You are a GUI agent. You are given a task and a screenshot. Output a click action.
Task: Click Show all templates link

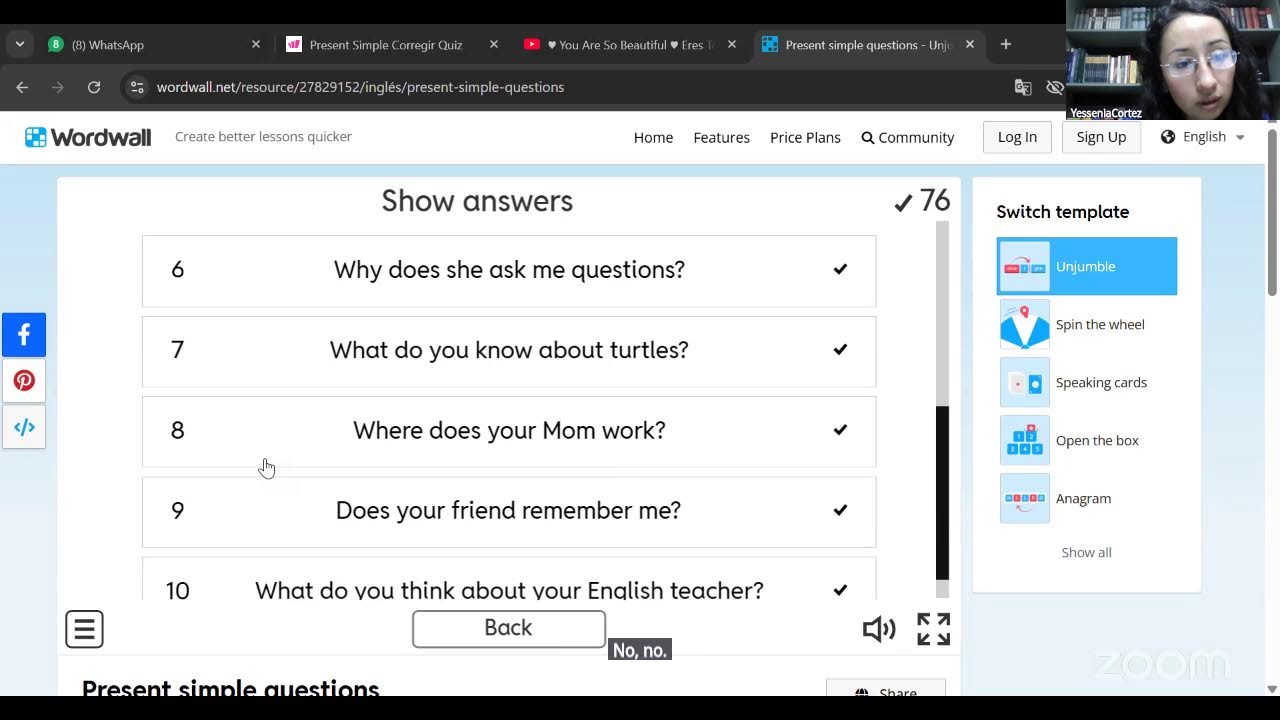1086,552
